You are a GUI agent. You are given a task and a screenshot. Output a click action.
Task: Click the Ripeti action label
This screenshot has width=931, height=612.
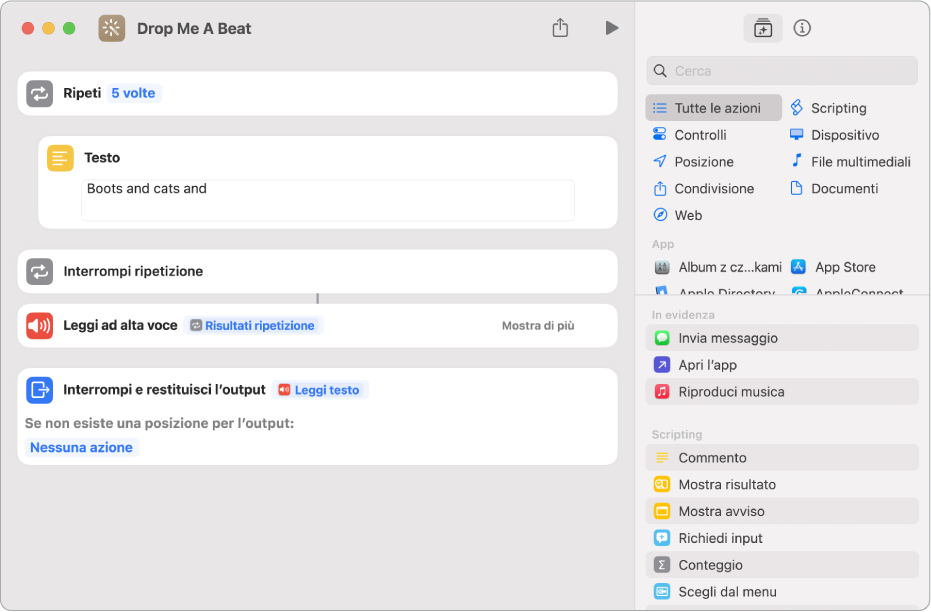tap(83, 93)
